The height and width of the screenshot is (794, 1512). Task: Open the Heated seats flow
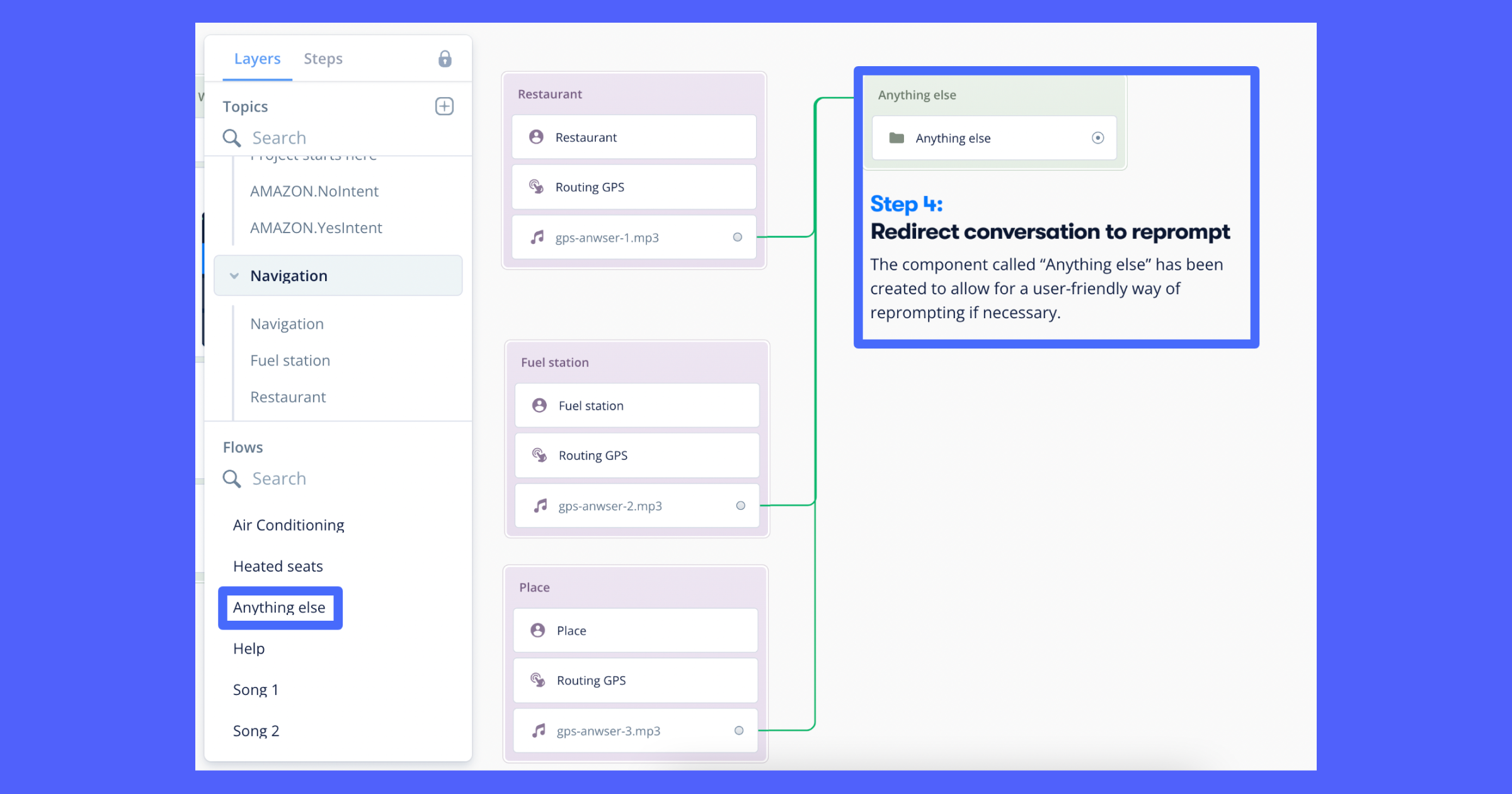click(278, 566)
